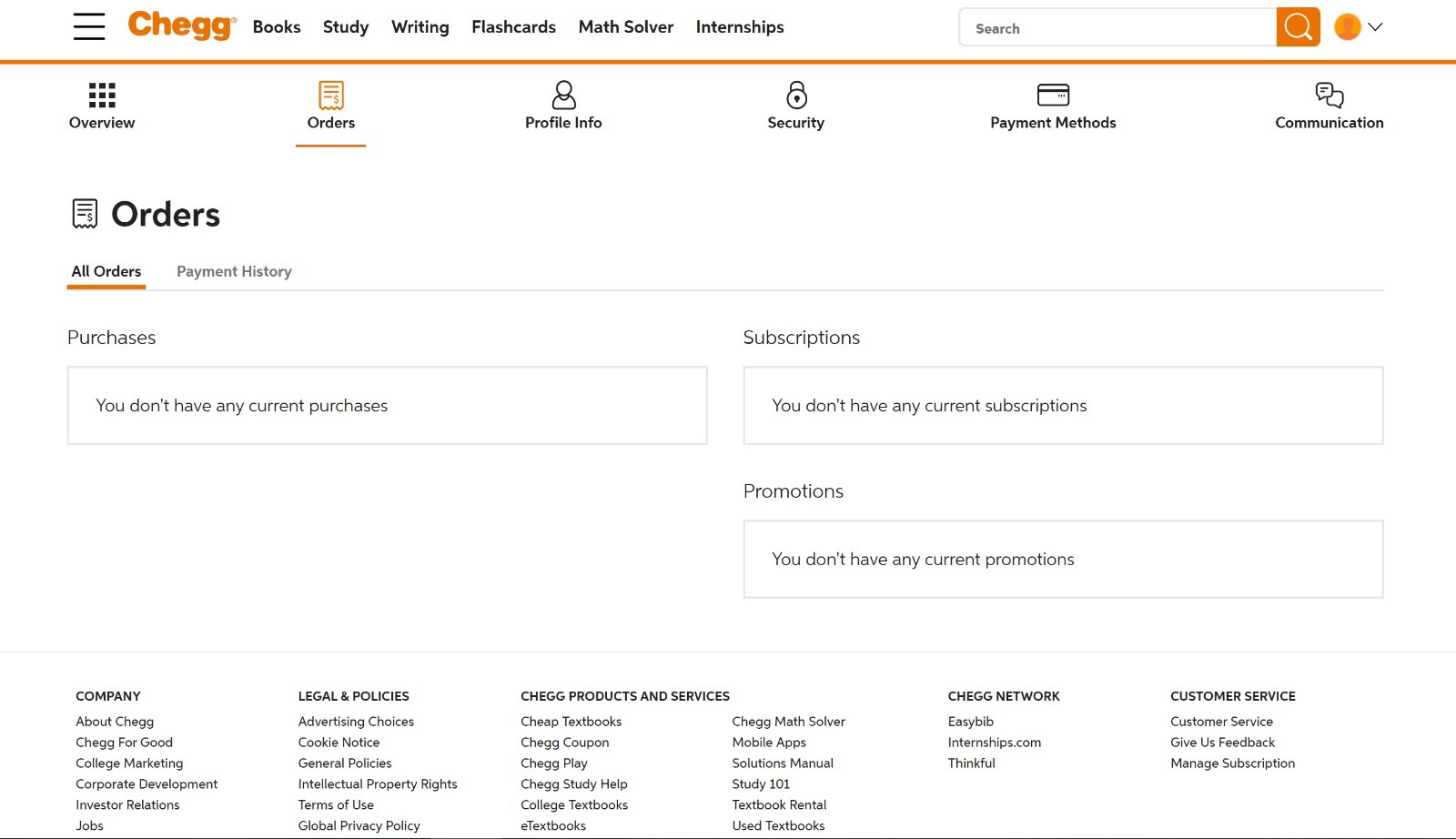Open the Manage Subscription link

(x=1232, y=763)
